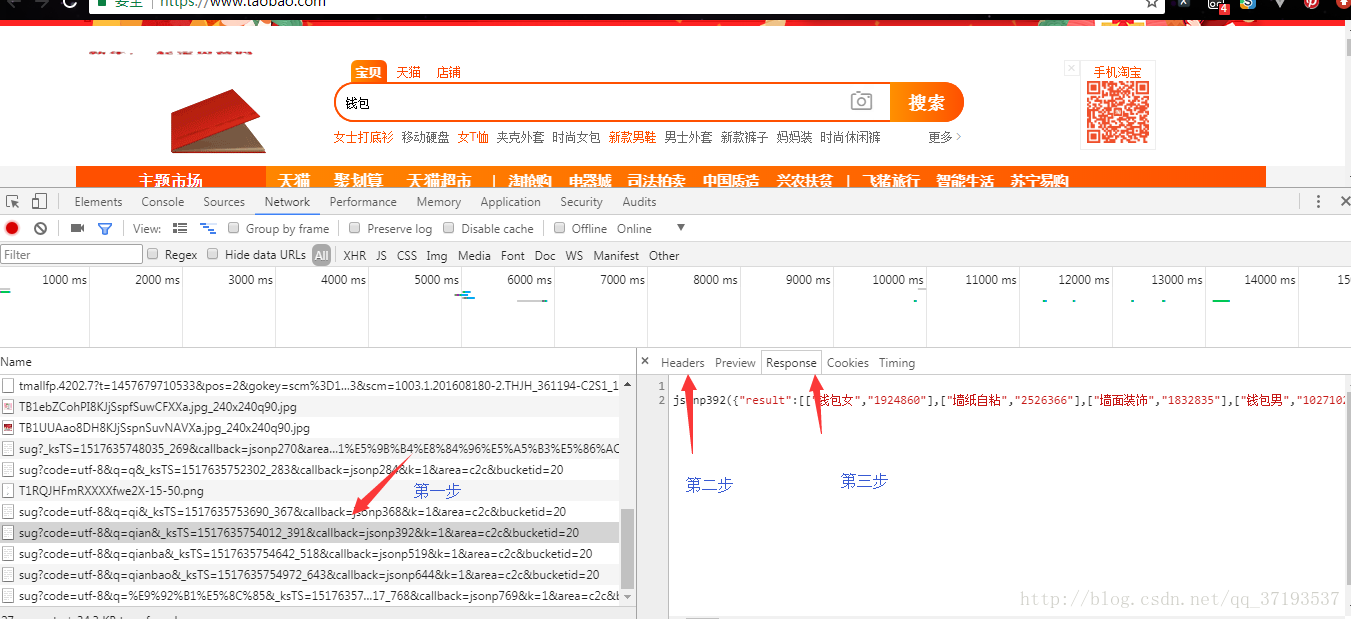Filter requests by Media type
Screen dimensions: 1351x619
[x=474, y=255]
